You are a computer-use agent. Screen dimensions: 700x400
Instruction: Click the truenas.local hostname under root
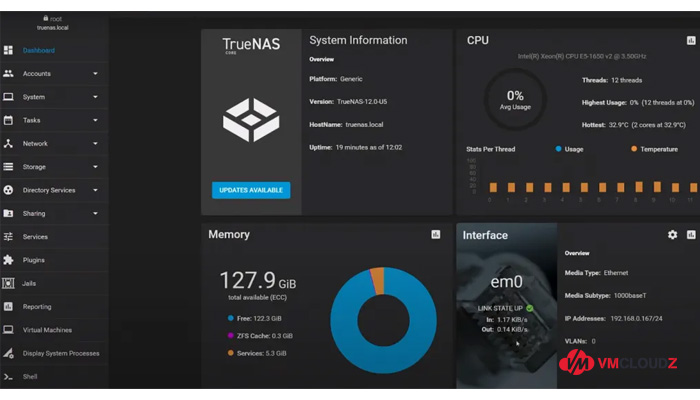(x=53, y=28)
